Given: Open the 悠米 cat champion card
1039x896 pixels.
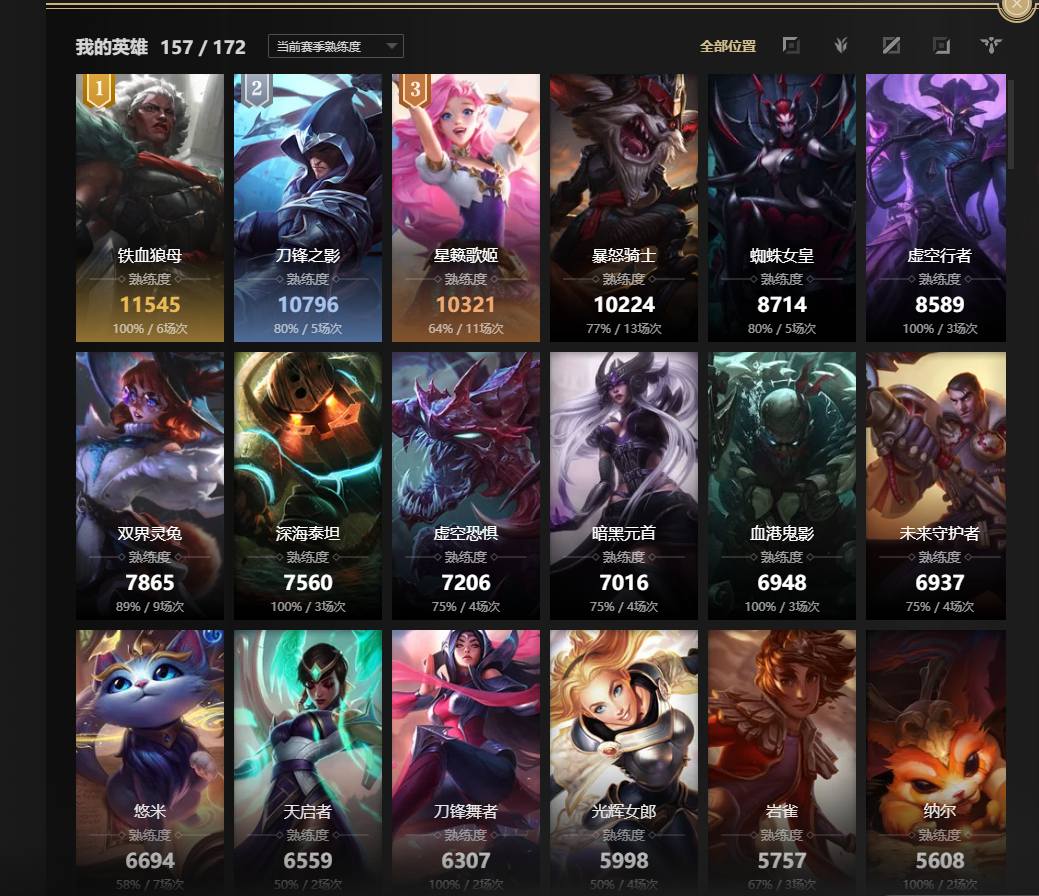Looking at the screenshot, I should [x=150, y=762].
